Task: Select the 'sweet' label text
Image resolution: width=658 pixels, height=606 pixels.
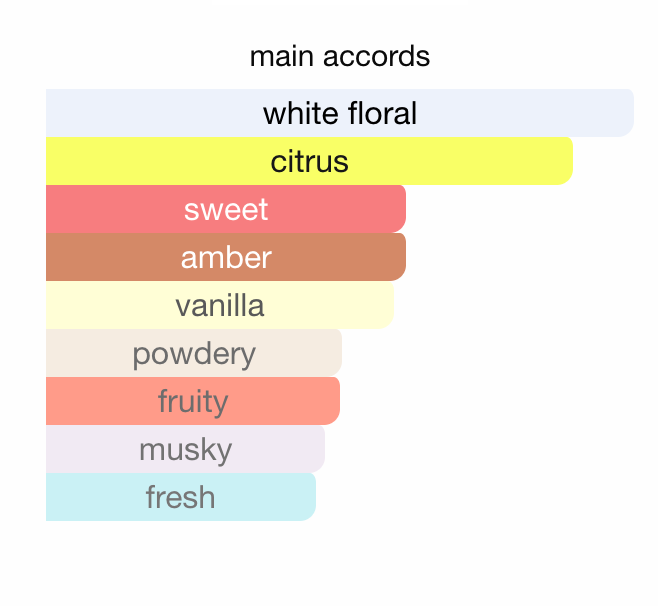Action: [226, 209]
